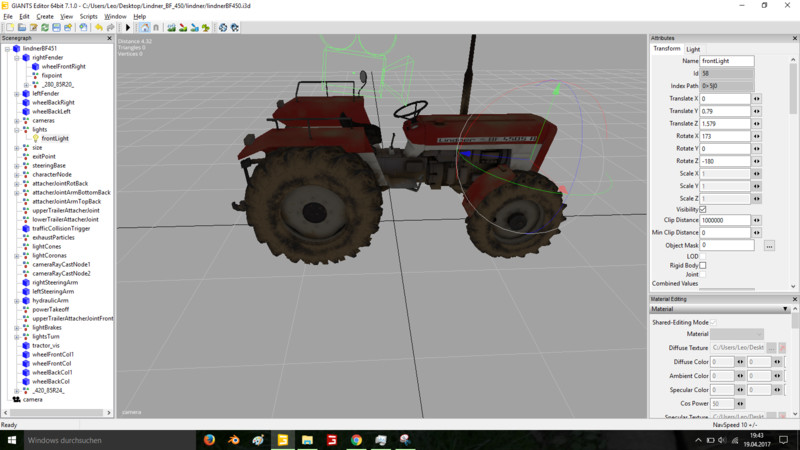Enable the Rigid Body checkbox
The height and width of the screenshot is (450, 800).
702,265
